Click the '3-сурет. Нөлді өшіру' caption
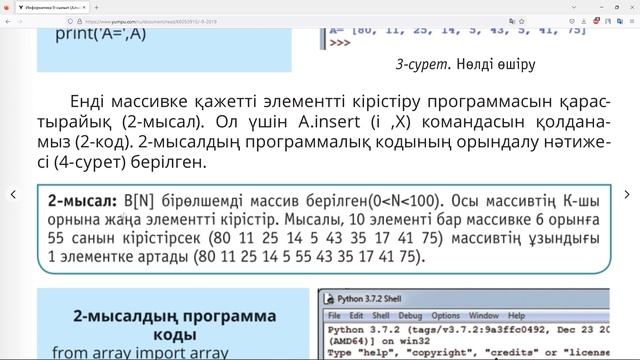Viewport: 640px width, 360px height. 465,64
